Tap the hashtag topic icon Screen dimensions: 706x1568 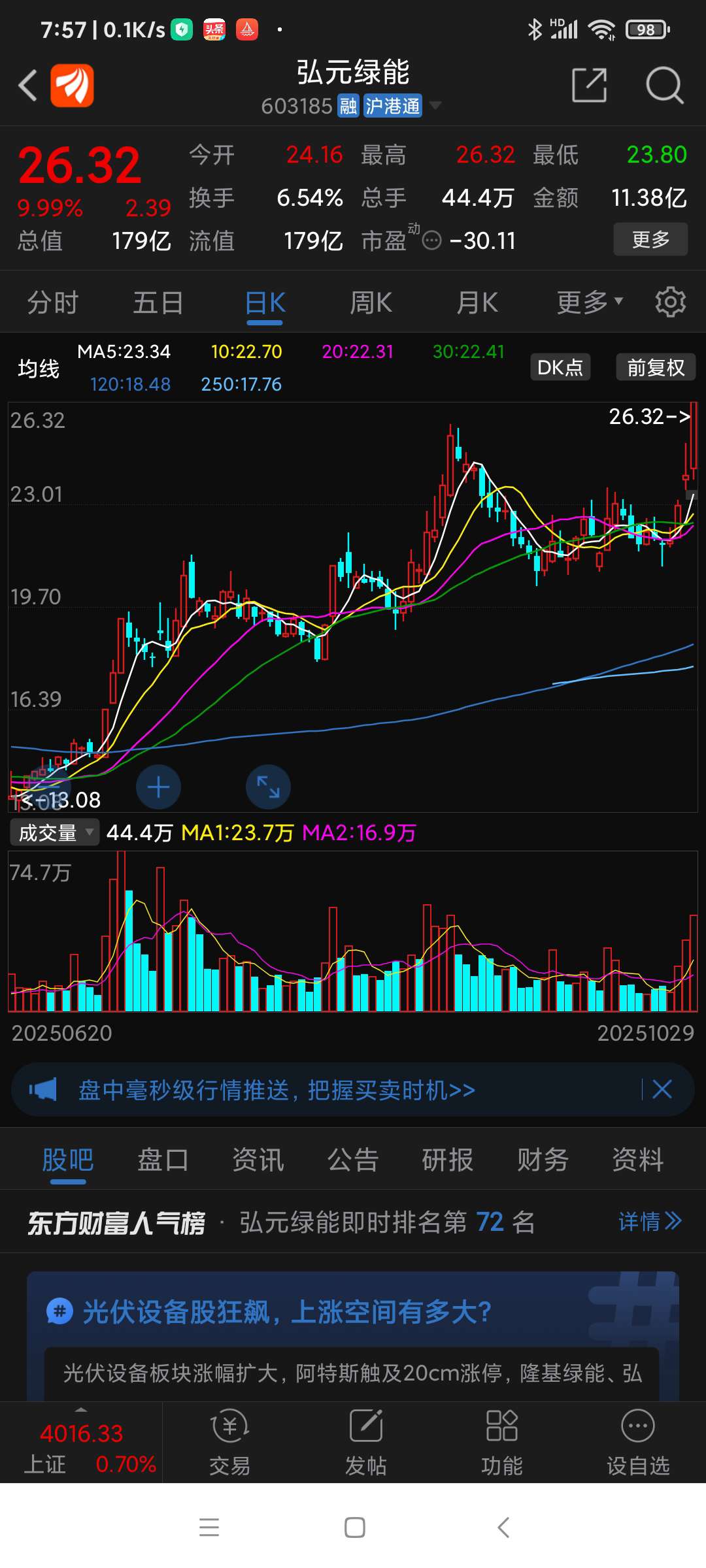[x=59, y=1311]
